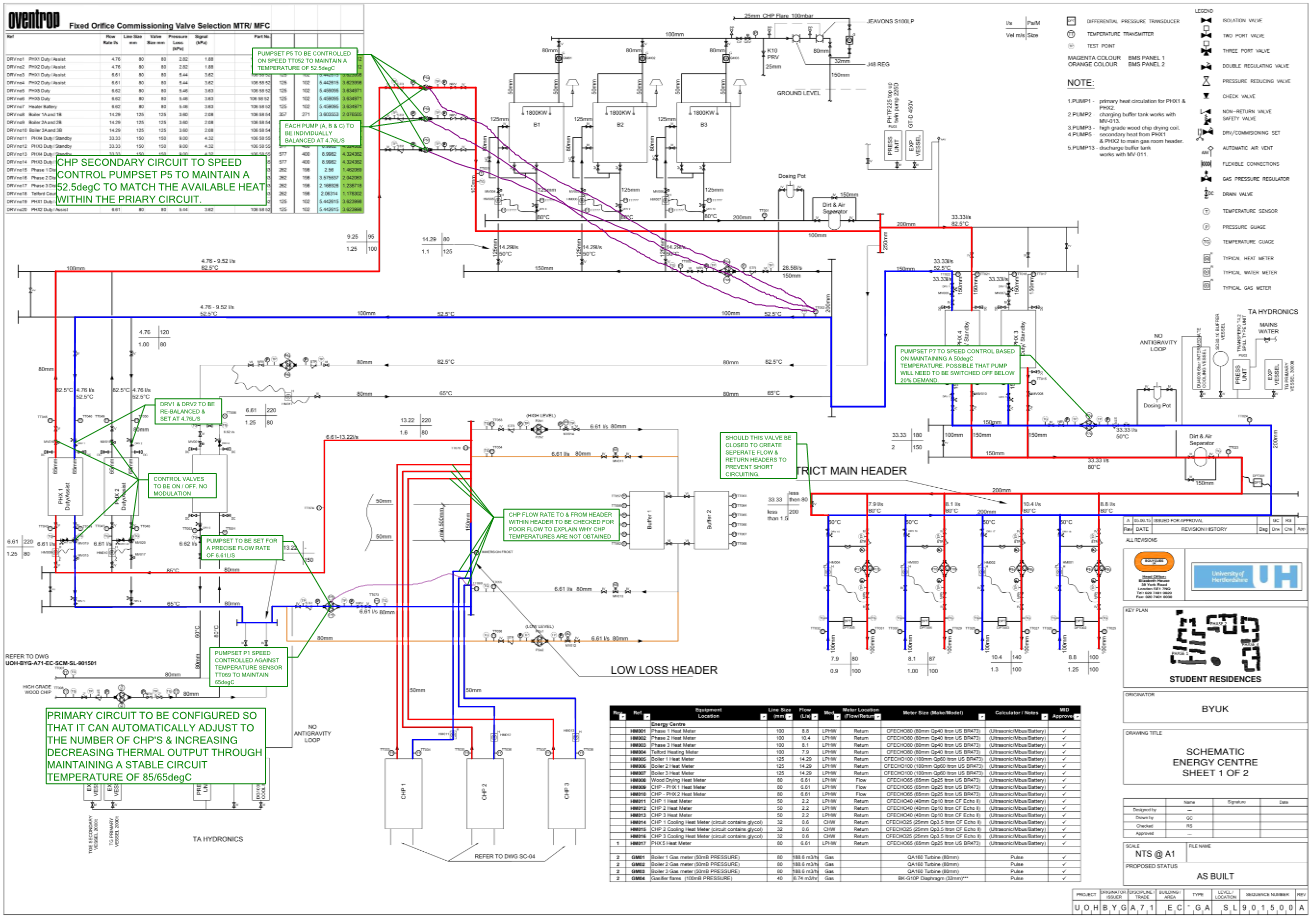Click the Non-Return Valve legend symbol
Screen dimensions: 1312x919
pos(1205,111)
